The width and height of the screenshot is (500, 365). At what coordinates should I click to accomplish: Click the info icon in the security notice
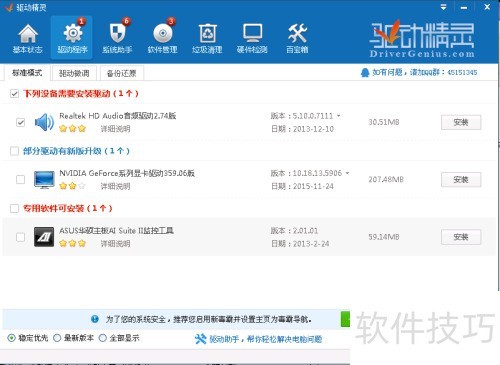coord(95,319)
